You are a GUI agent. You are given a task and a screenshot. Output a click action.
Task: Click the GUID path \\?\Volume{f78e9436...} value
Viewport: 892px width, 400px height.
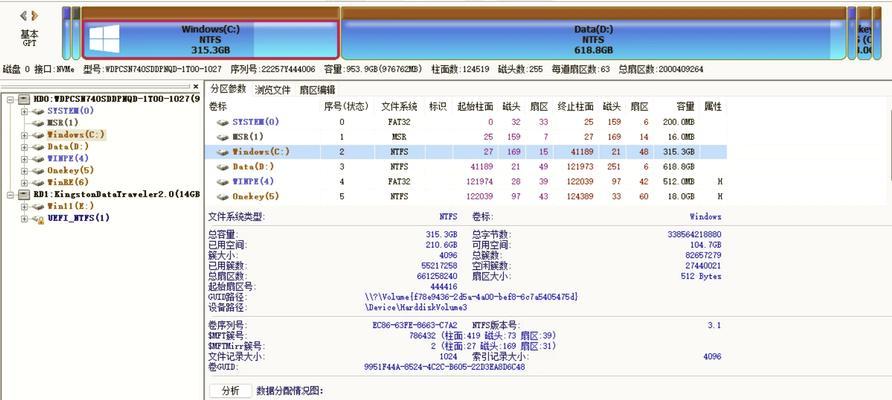click(x=472, y=297)
